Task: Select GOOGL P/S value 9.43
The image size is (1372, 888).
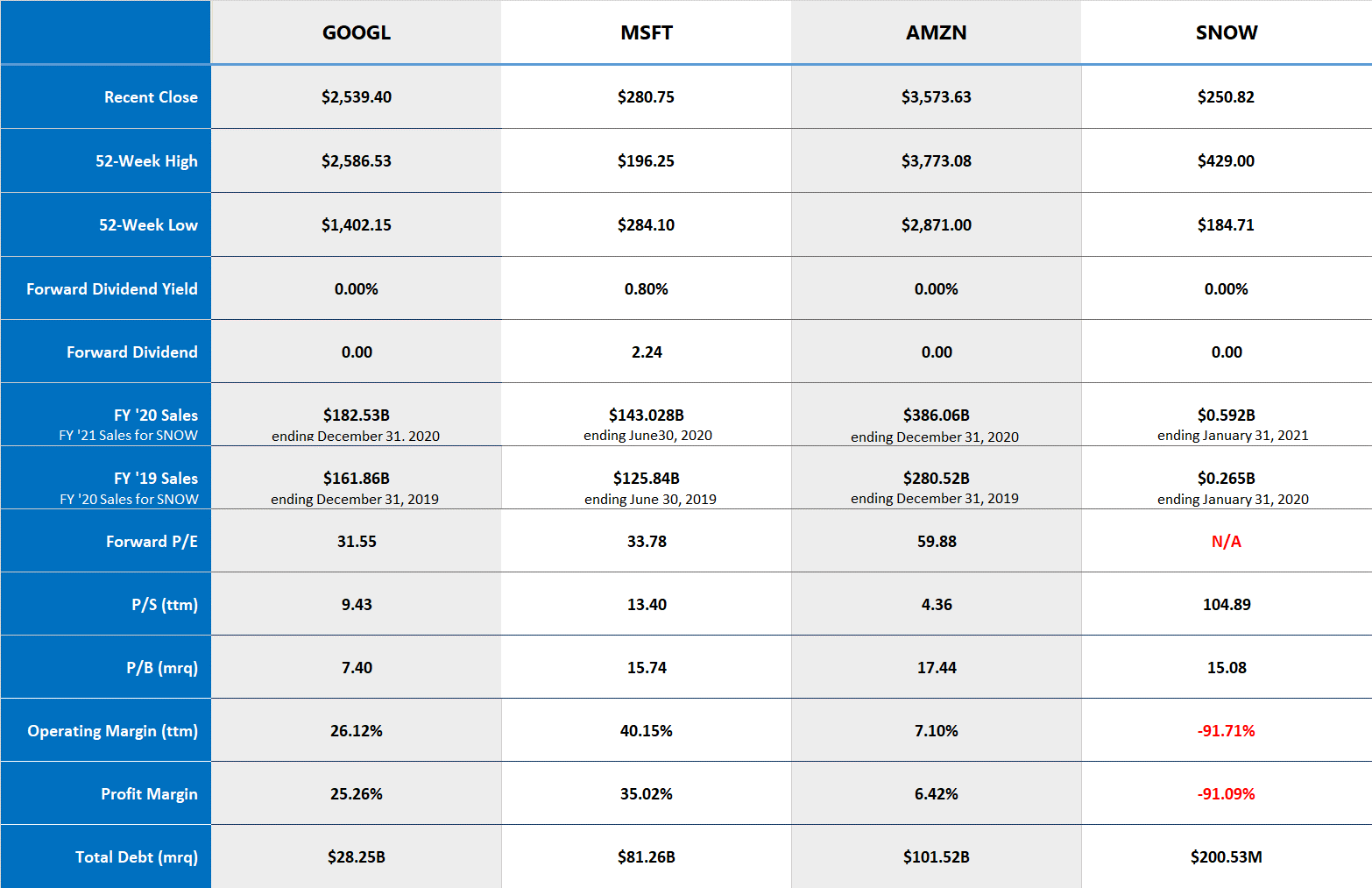Action: (357, 605)
